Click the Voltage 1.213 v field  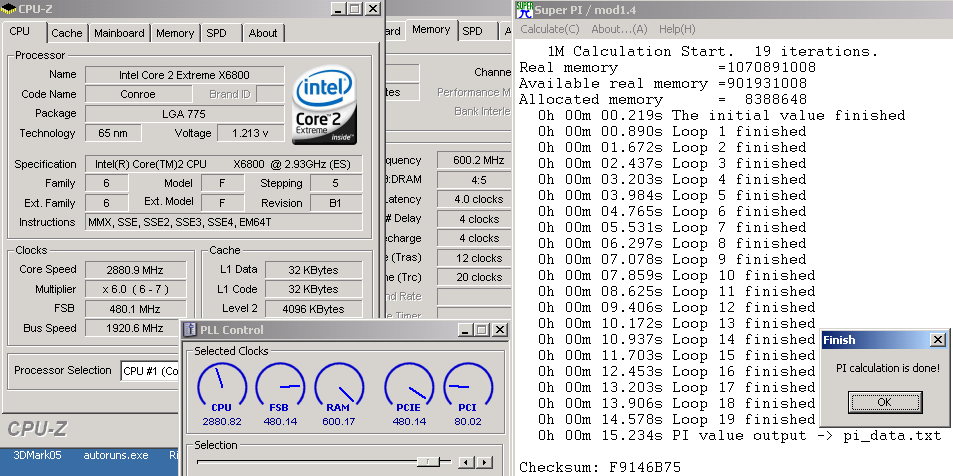[x=250, y=133]
